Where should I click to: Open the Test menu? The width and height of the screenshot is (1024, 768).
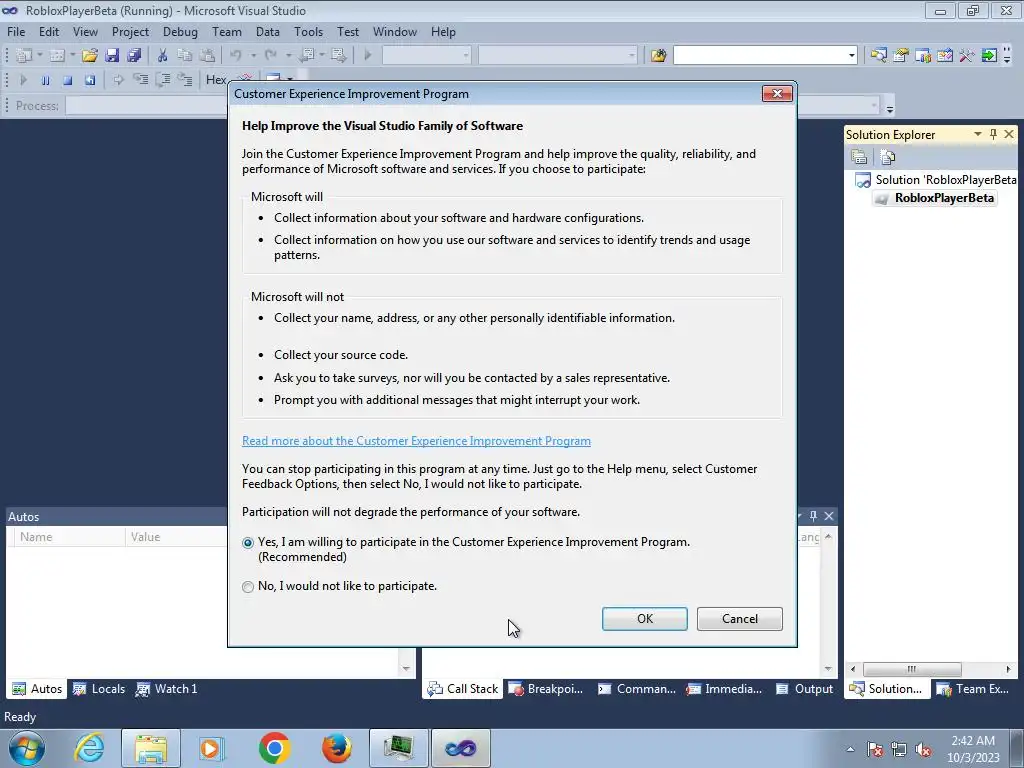pyautogui.click(x=348, y=31)
